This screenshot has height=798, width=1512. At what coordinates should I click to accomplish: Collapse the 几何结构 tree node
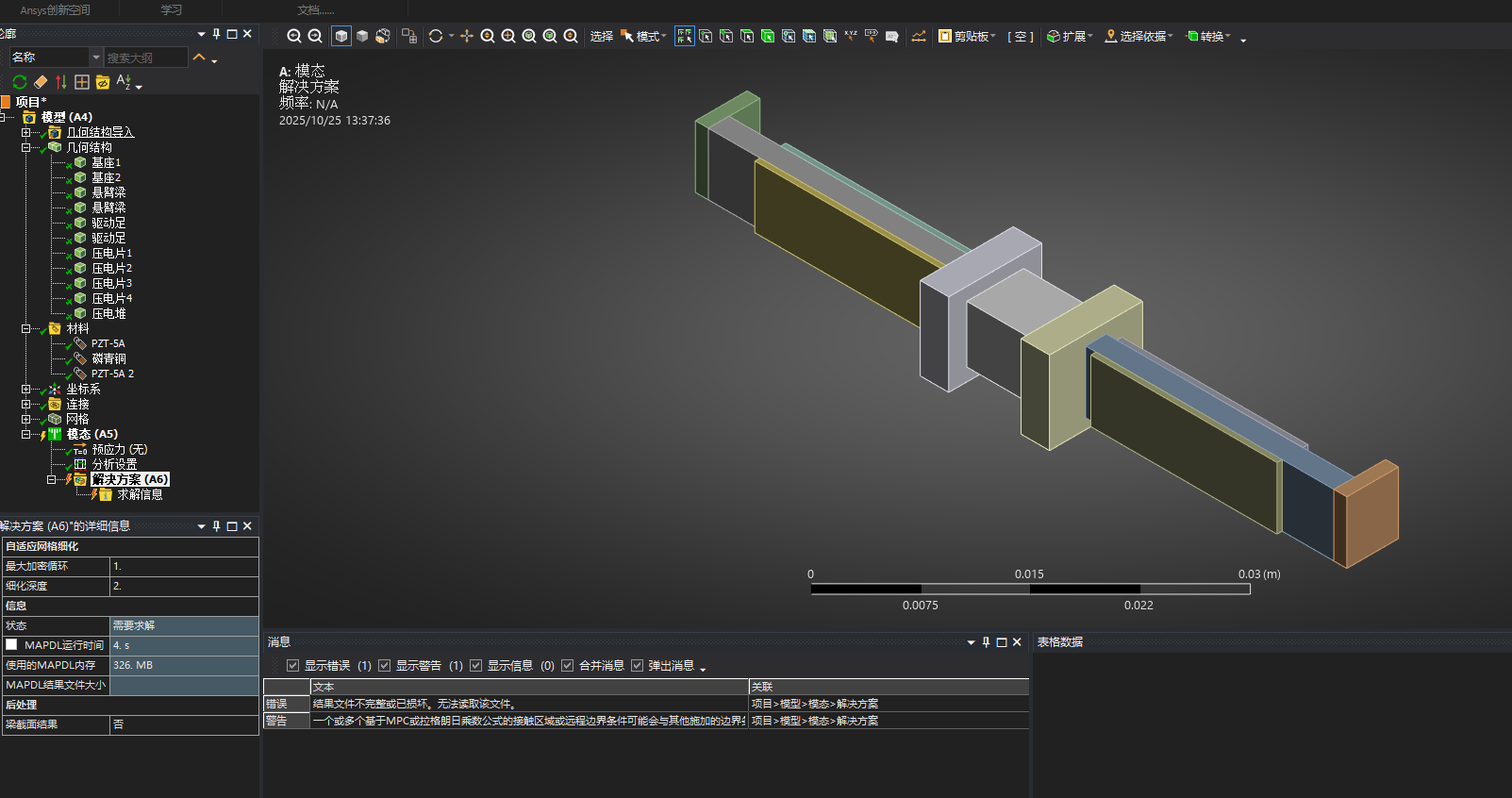click(26, 147)
